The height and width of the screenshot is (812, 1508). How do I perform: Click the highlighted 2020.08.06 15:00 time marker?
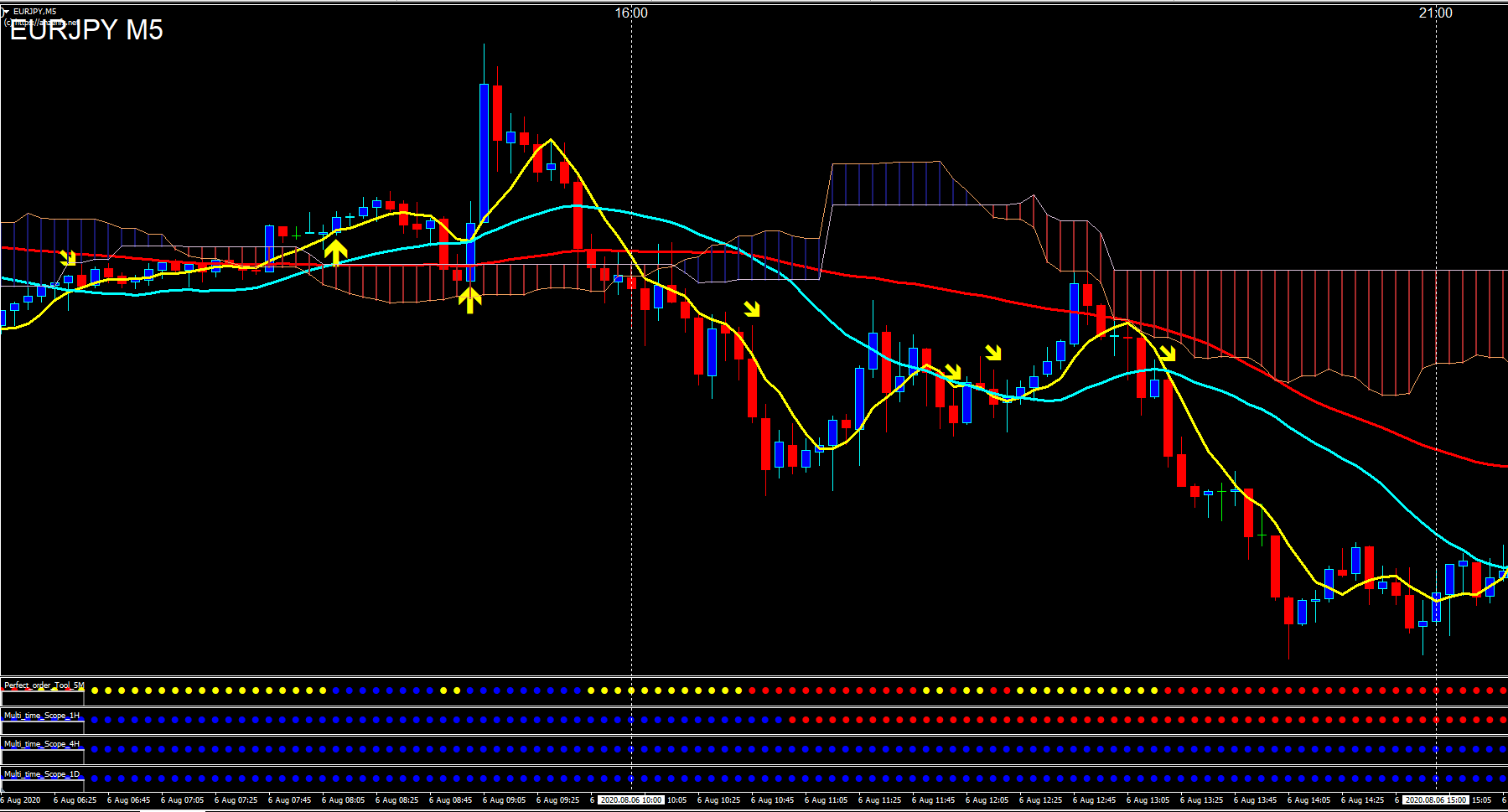click(1436, 800)
